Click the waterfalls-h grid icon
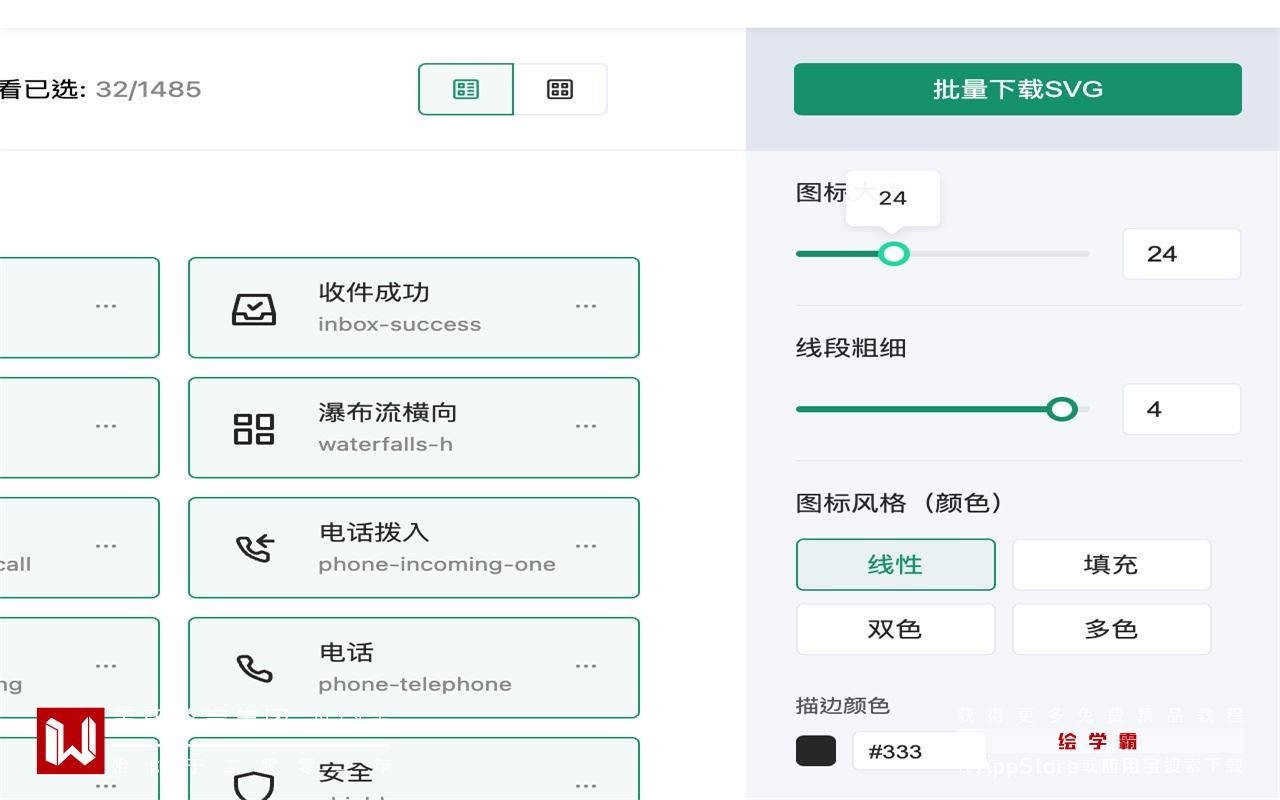 coord(254,429)
